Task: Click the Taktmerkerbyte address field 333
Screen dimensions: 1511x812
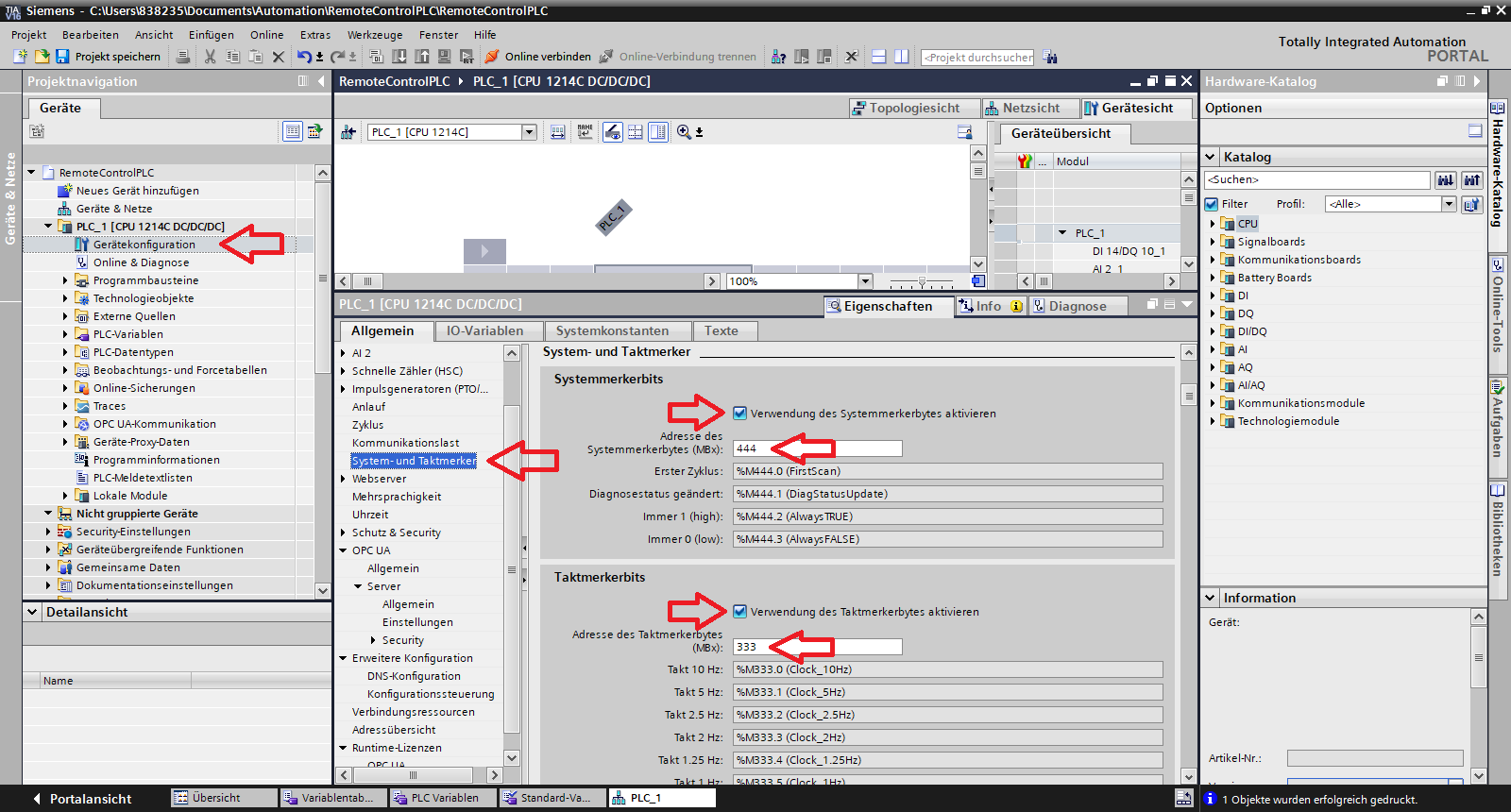Action: coord(818,647)
